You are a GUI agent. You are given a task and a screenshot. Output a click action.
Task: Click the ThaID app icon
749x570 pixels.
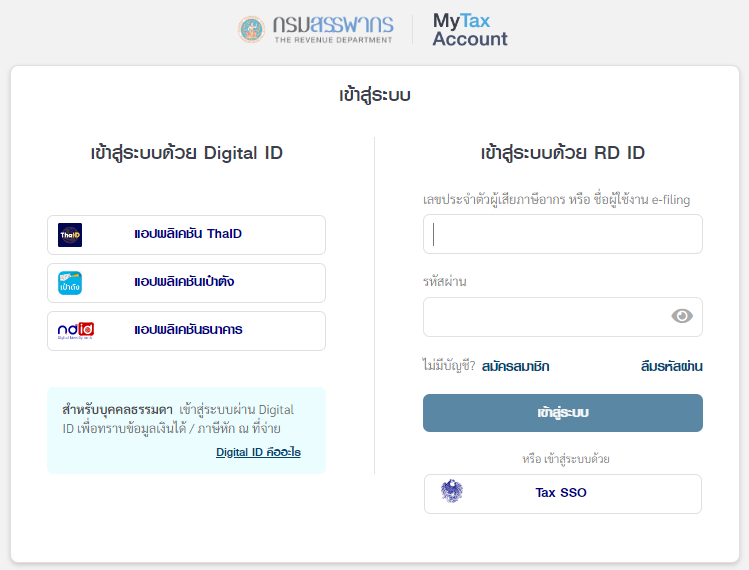pos(70,235)
